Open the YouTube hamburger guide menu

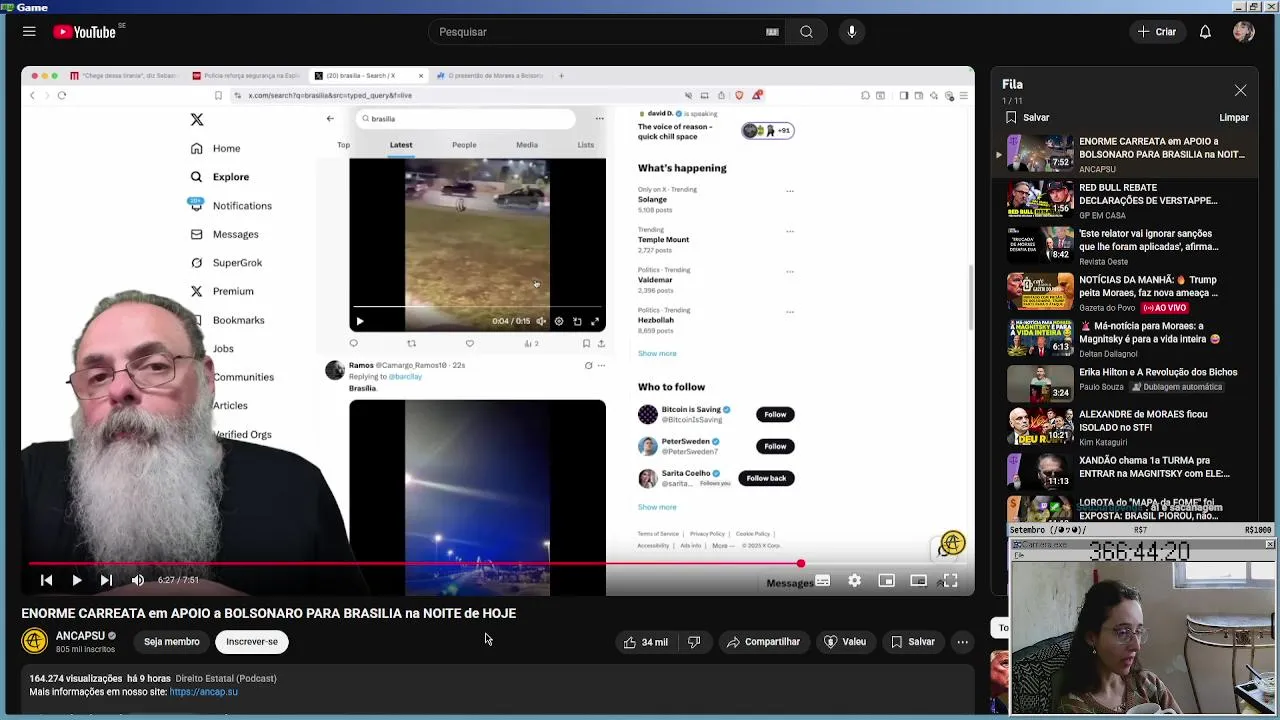pyautogui.click(x=29, y=32)
